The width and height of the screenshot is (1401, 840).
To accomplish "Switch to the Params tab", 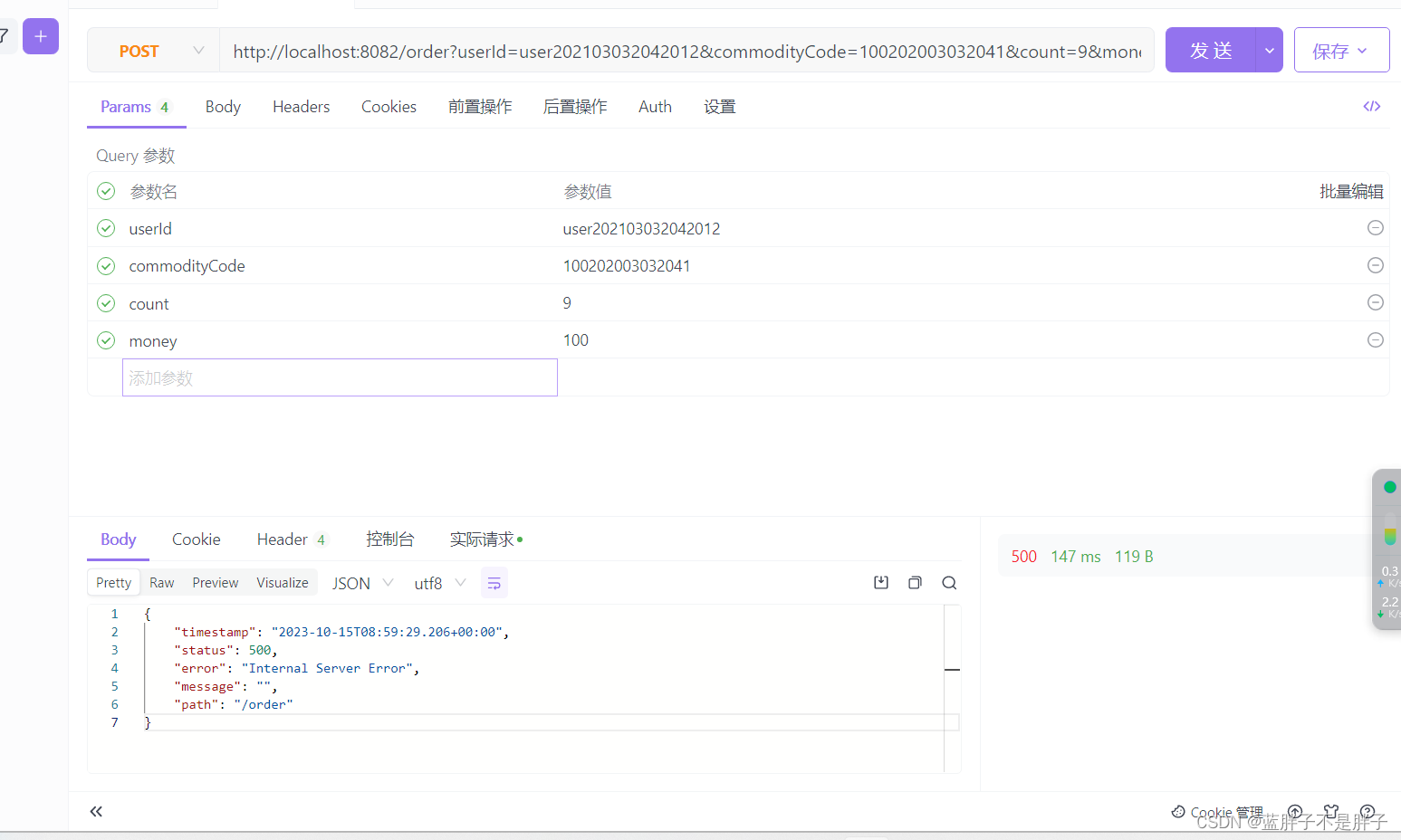I will 136,107.
